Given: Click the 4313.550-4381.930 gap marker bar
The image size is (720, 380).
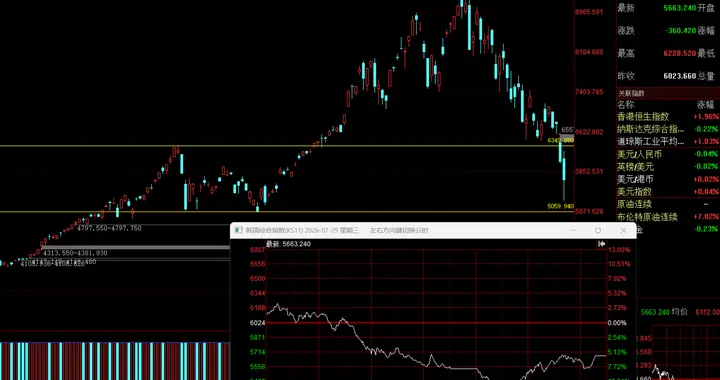Looking at the screenshot, I should tap(135, 247).
